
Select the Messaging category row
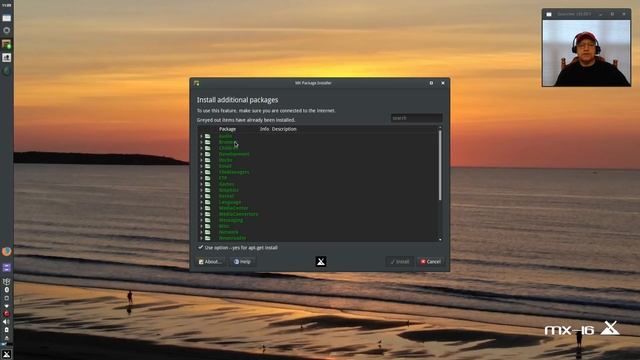318,220
